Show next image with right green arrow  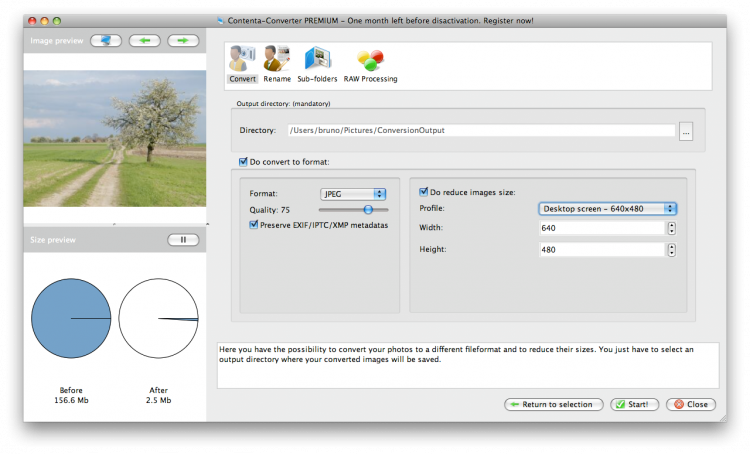click(183, 41)
